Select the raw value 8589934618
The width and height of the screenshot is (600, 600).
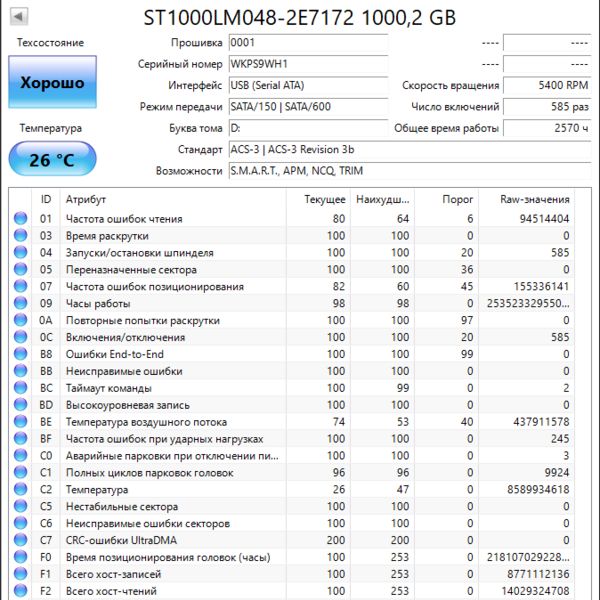tap(538, 489)
